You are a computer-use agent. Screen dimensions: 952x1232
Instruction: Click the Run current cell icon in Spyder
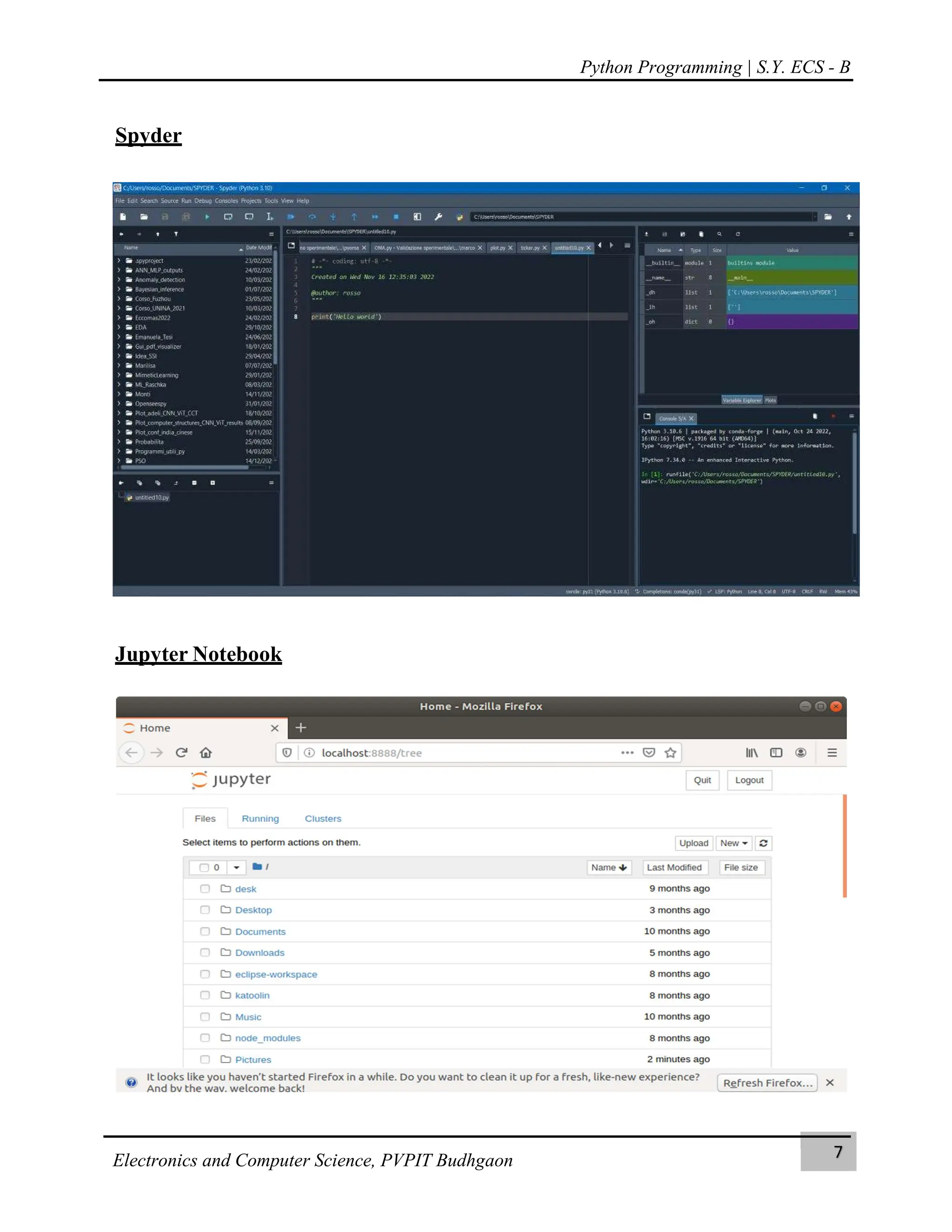click(228, 217)
